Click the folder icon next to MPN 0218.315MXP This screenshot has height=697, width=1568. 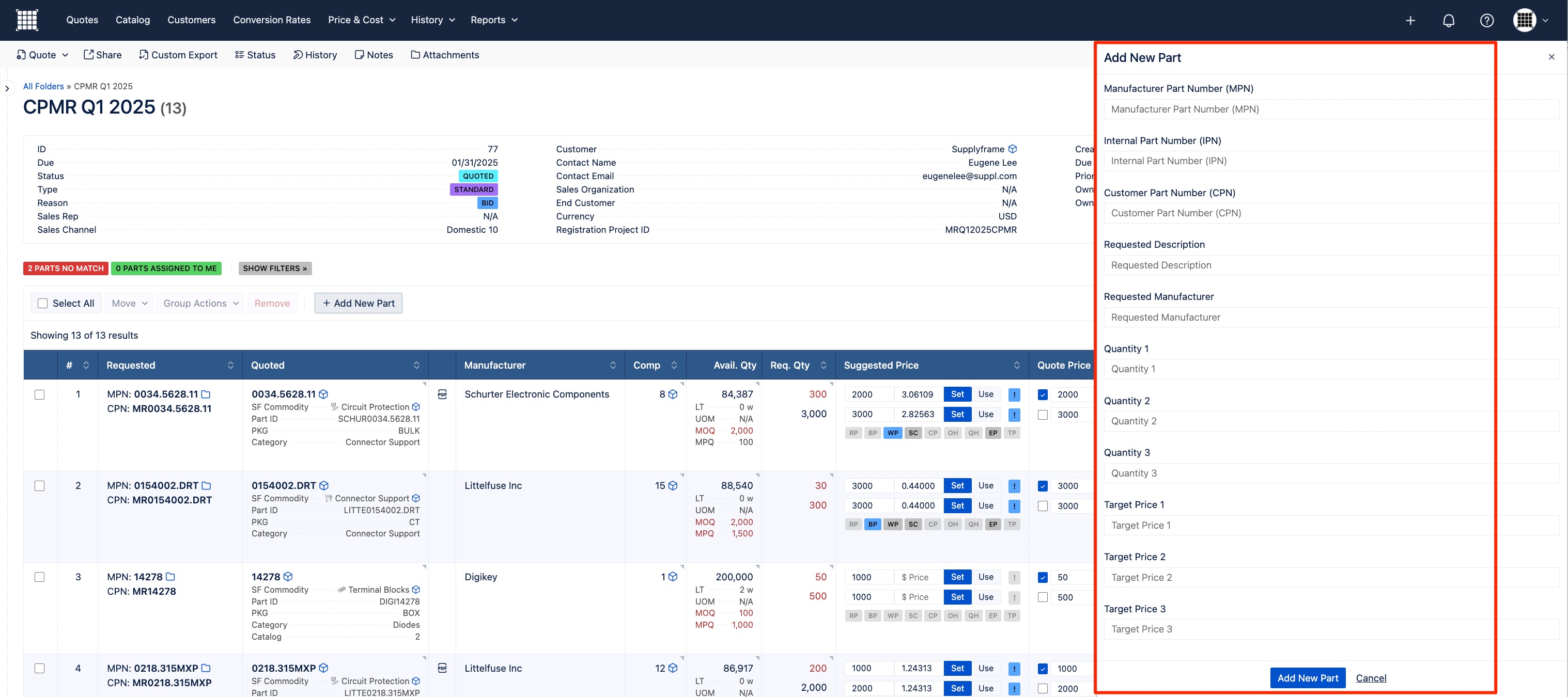pos(206,668)
